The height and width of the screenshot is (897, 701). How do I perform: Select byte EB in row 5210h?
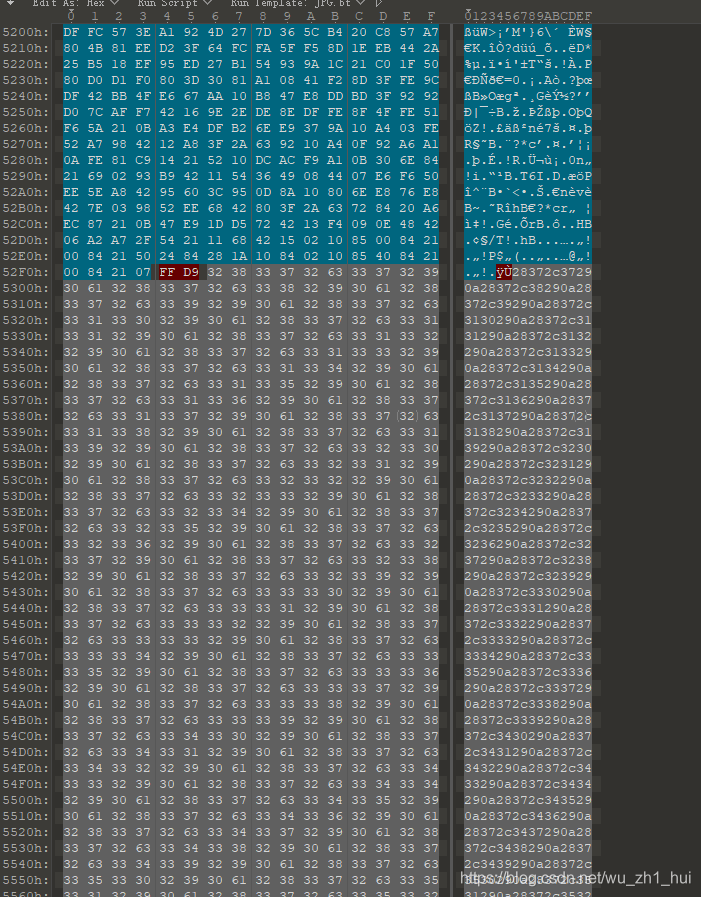click(383, 48)
